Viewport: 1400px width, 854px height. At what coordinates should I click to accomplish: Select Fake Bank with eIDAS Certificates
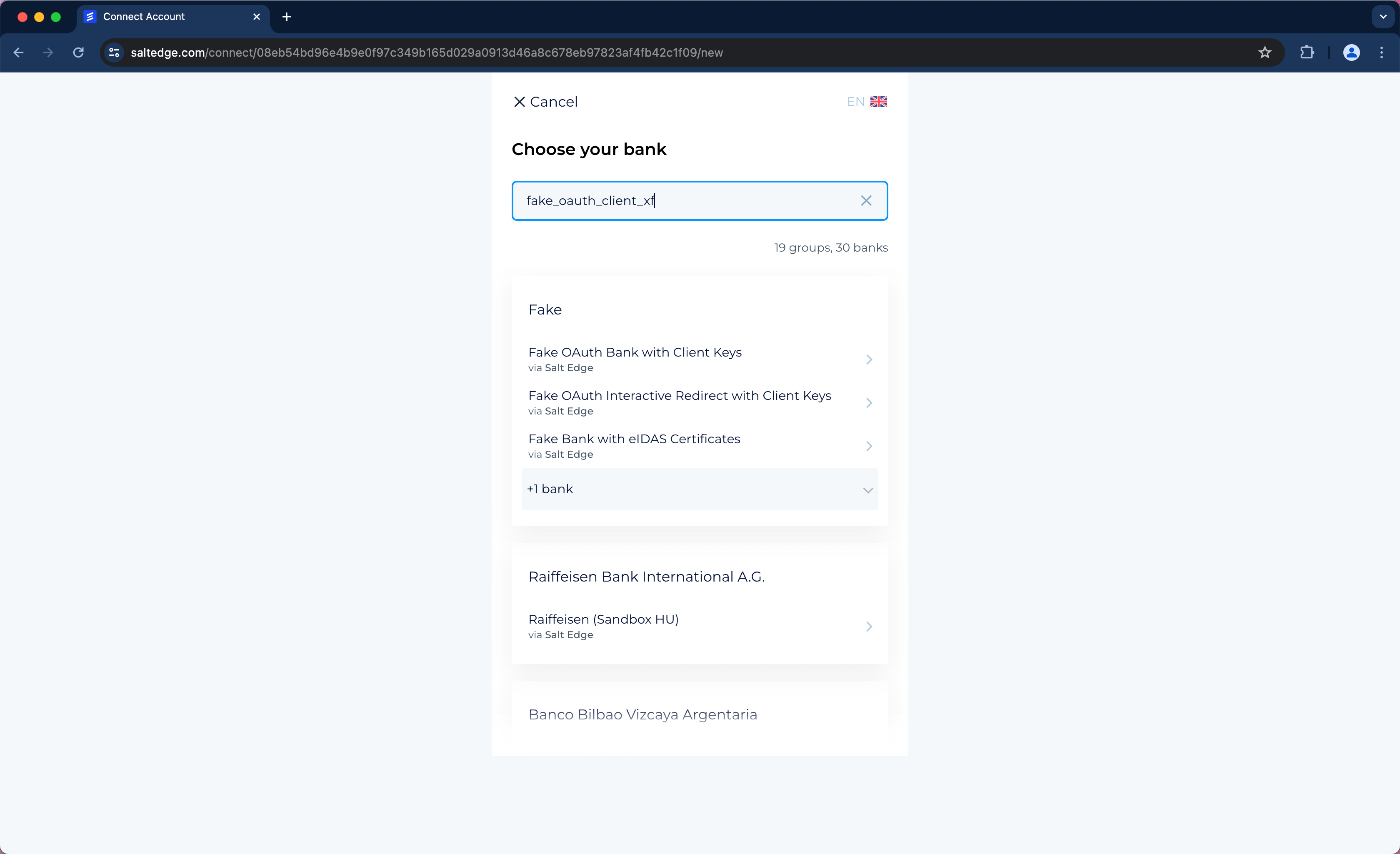(700, 446)
